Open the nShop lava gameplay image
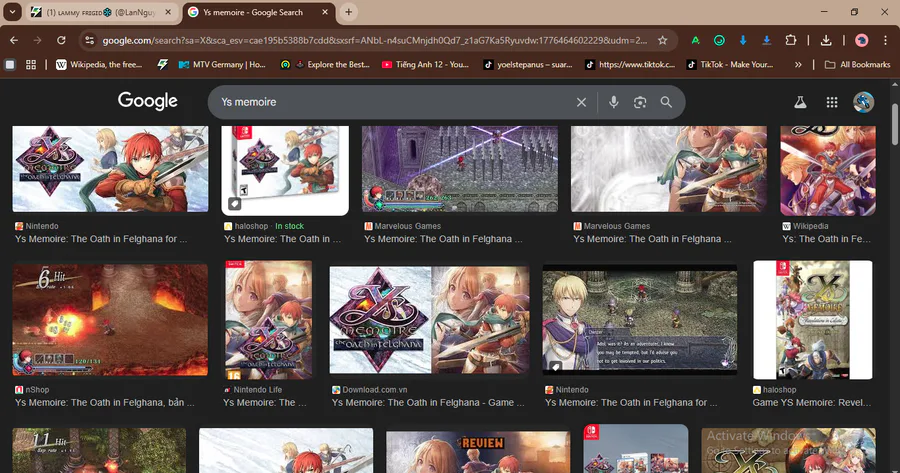900x473 pixels. coord(110,320)
